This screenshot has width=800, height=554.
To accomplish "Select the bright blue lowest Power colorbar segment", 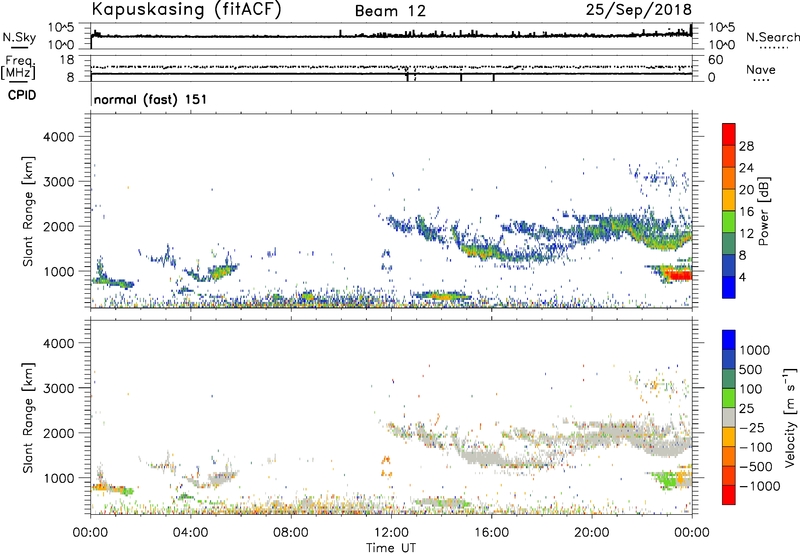I will pyautogui.click(x=729, y=287).
